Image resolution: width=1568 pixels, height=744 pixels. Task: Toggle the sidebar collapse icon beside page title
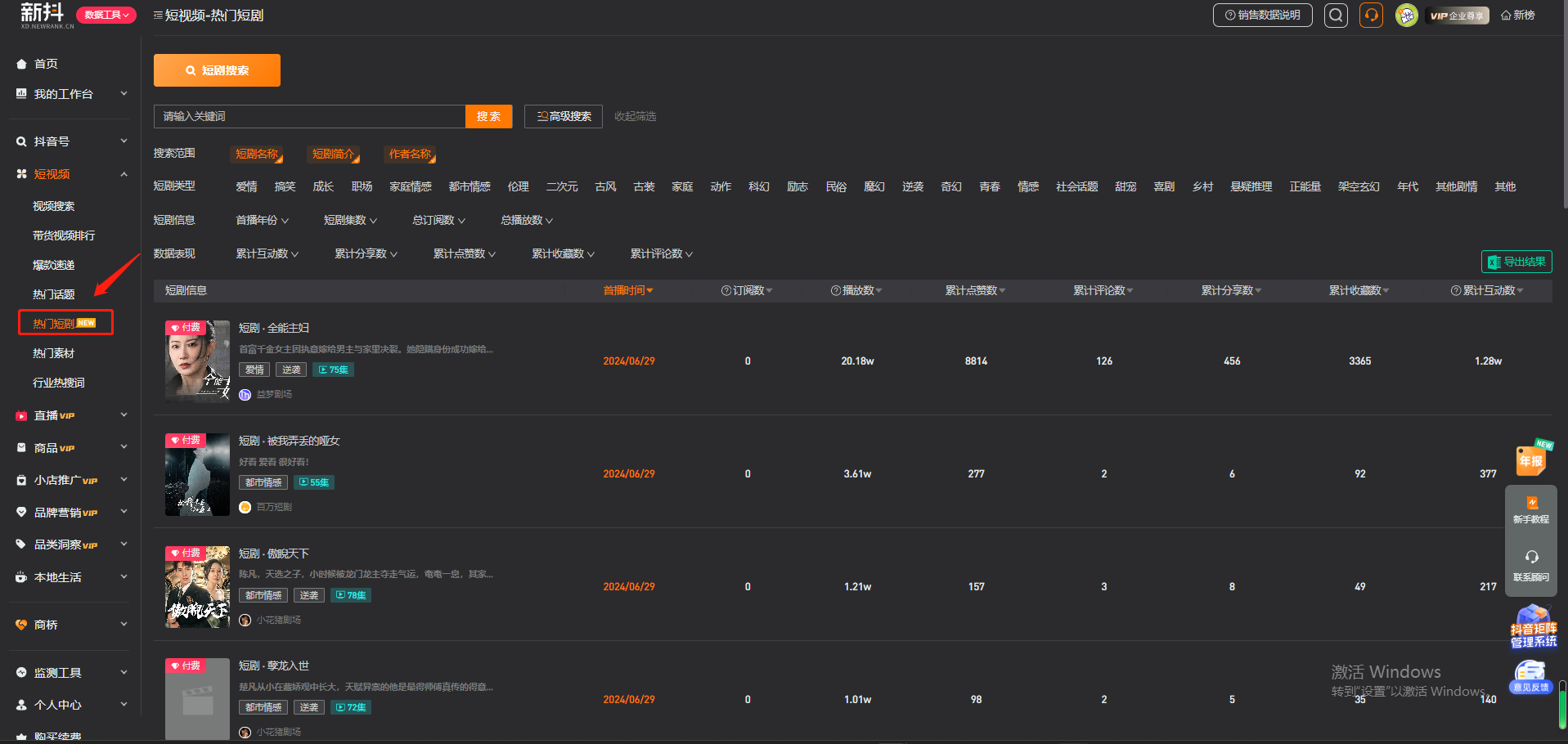point(158,15)
